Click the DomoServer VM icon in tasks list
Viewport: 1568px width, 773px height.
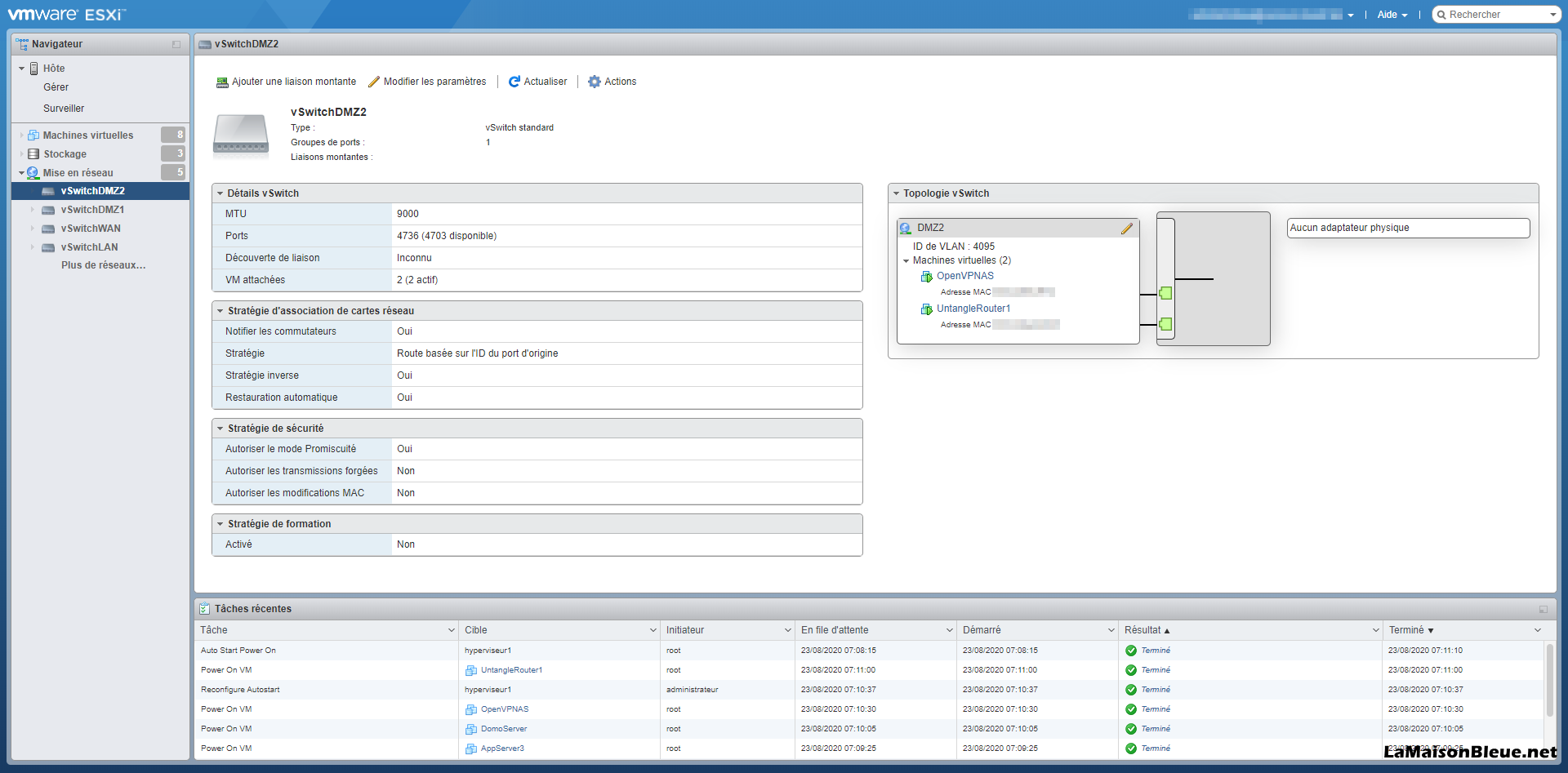click(x=471, y=730)
